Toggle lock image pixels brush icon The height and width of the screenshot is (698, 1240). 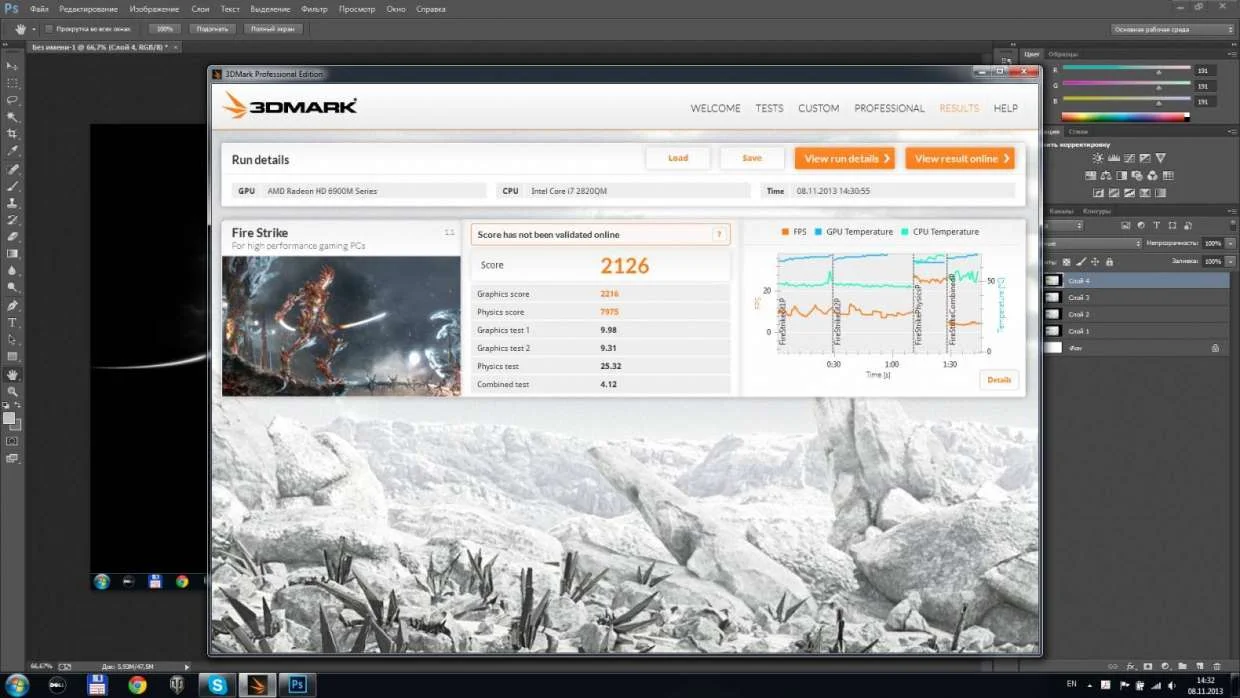tap(1081, 262)
